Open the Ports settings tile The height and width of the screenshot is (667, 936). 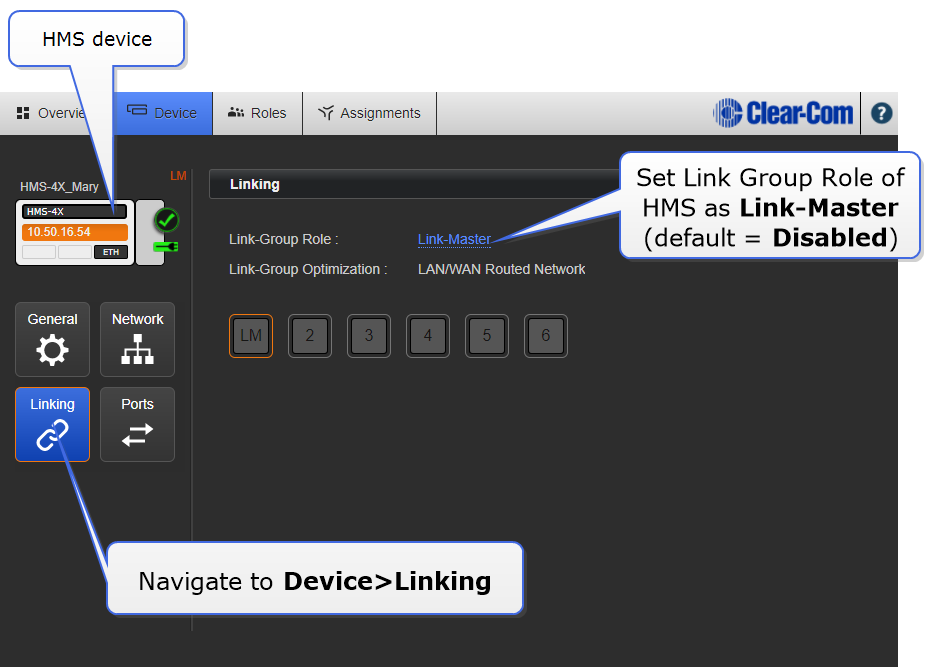[137, 424]
